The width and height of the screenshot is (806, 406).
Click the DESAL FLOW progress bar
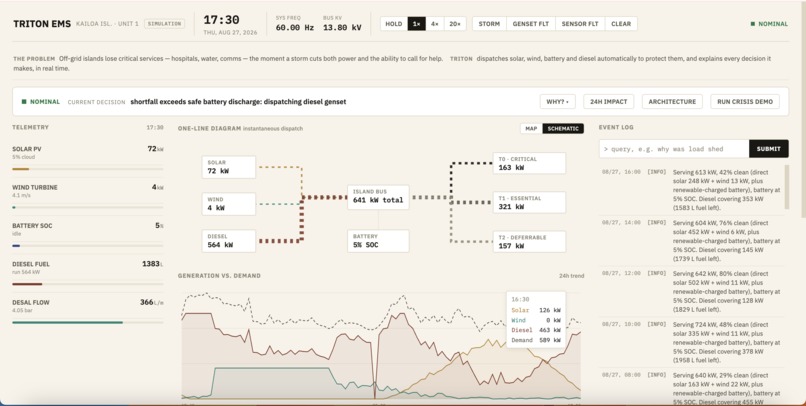[x=87, y=322]
